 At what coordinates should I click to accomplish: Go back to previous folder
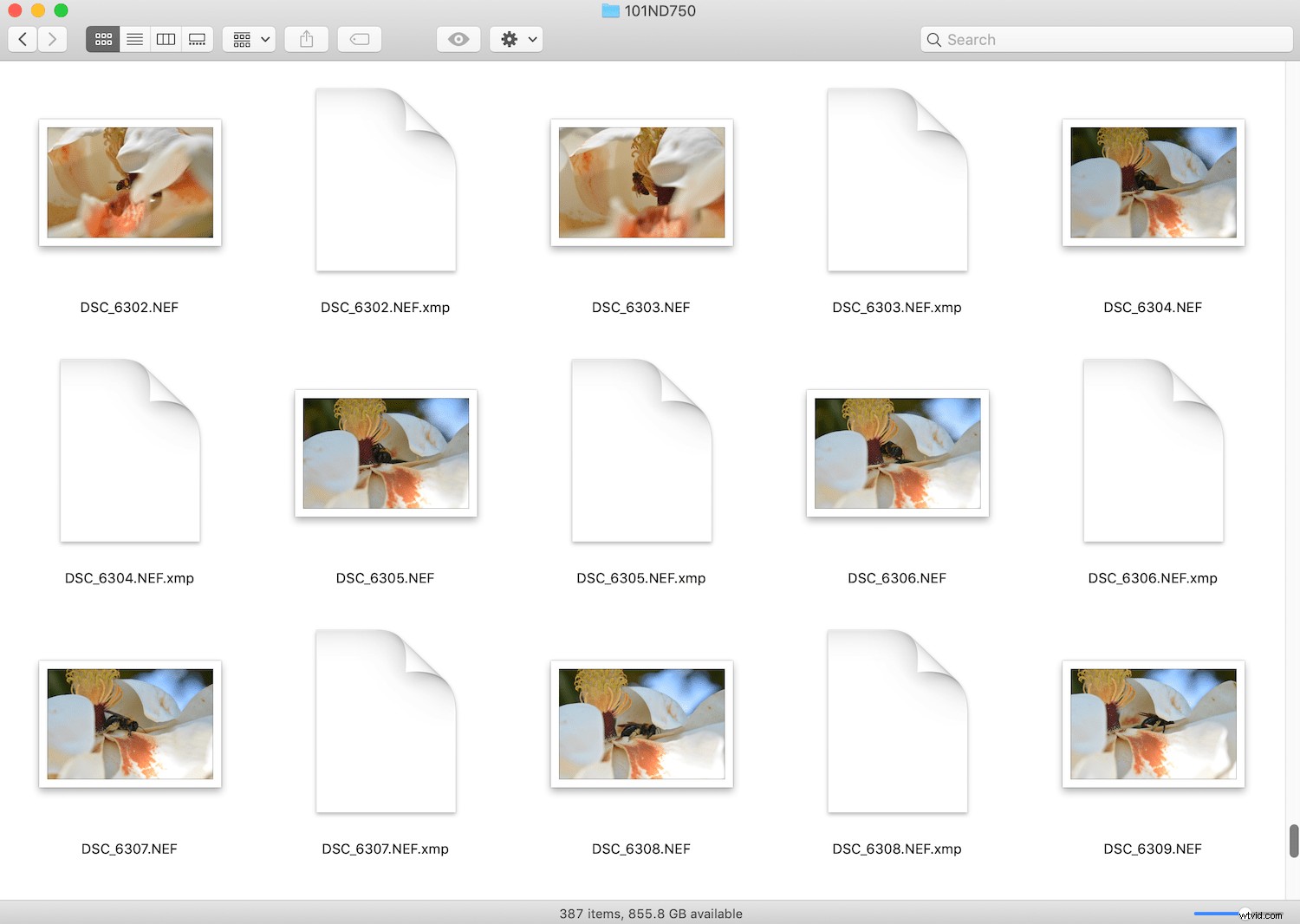[x=23, y=39]
